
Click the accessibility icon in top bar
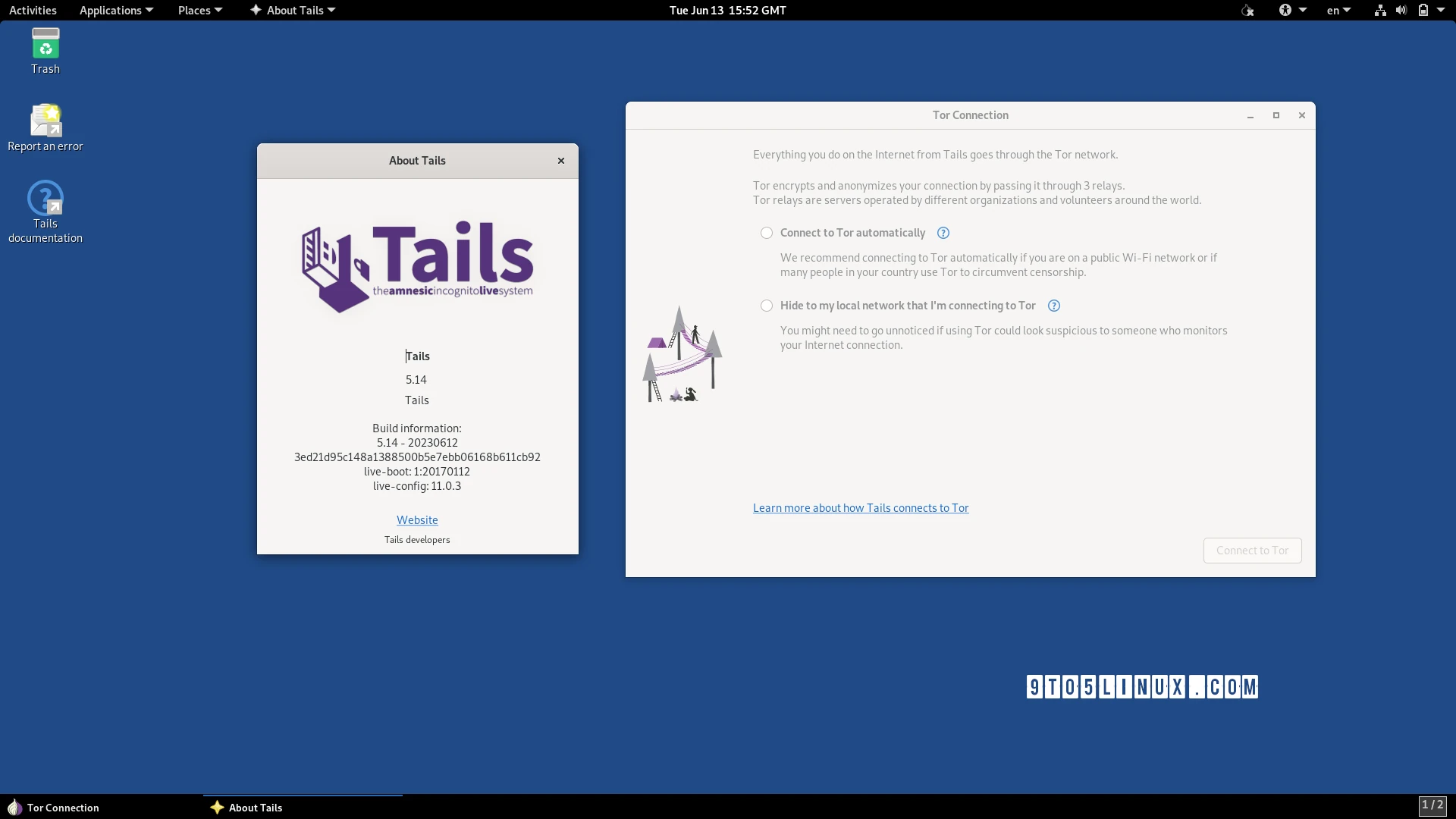[x=1287, y=10]
